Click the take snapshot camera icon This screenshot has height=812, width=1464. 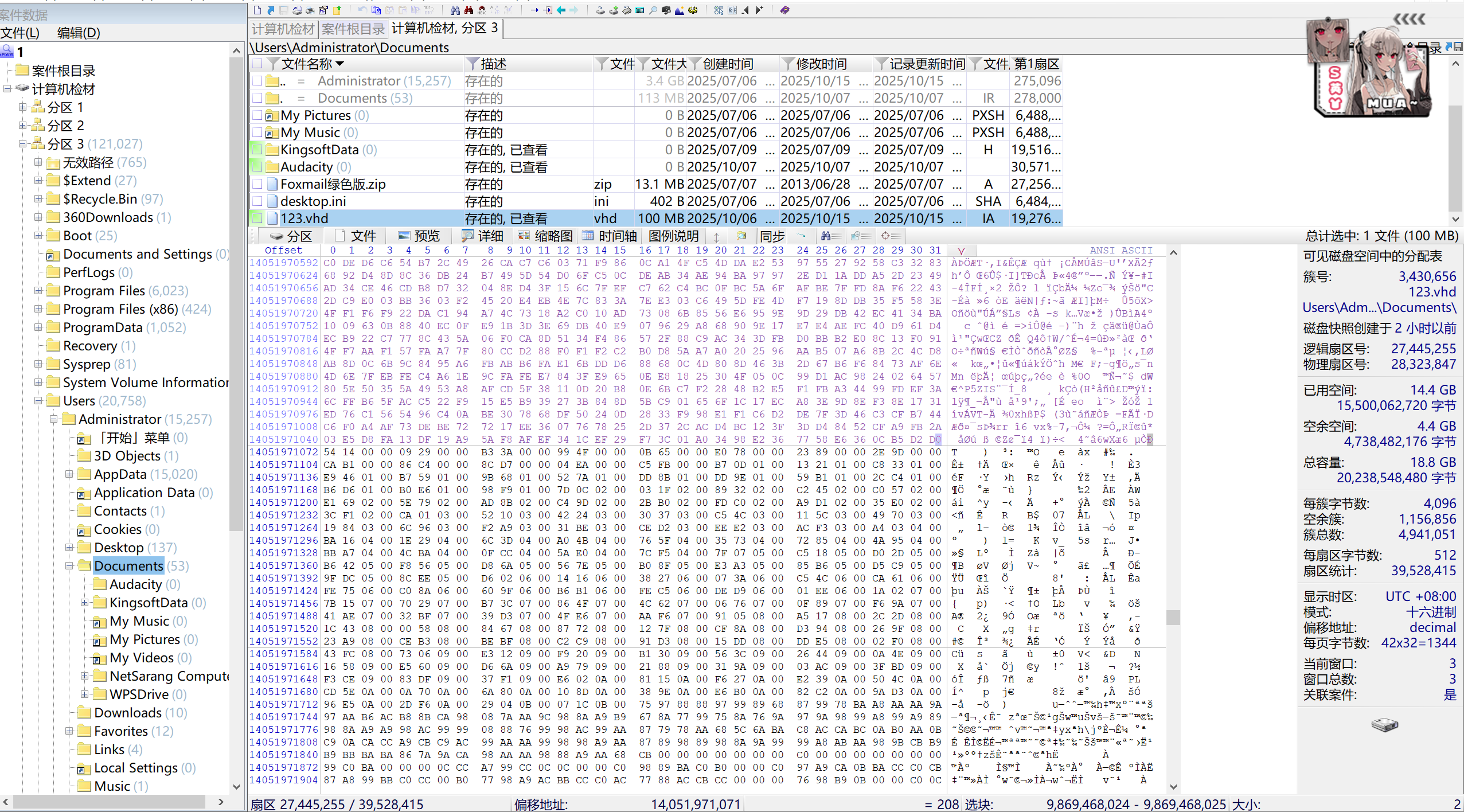coord(666,10)
